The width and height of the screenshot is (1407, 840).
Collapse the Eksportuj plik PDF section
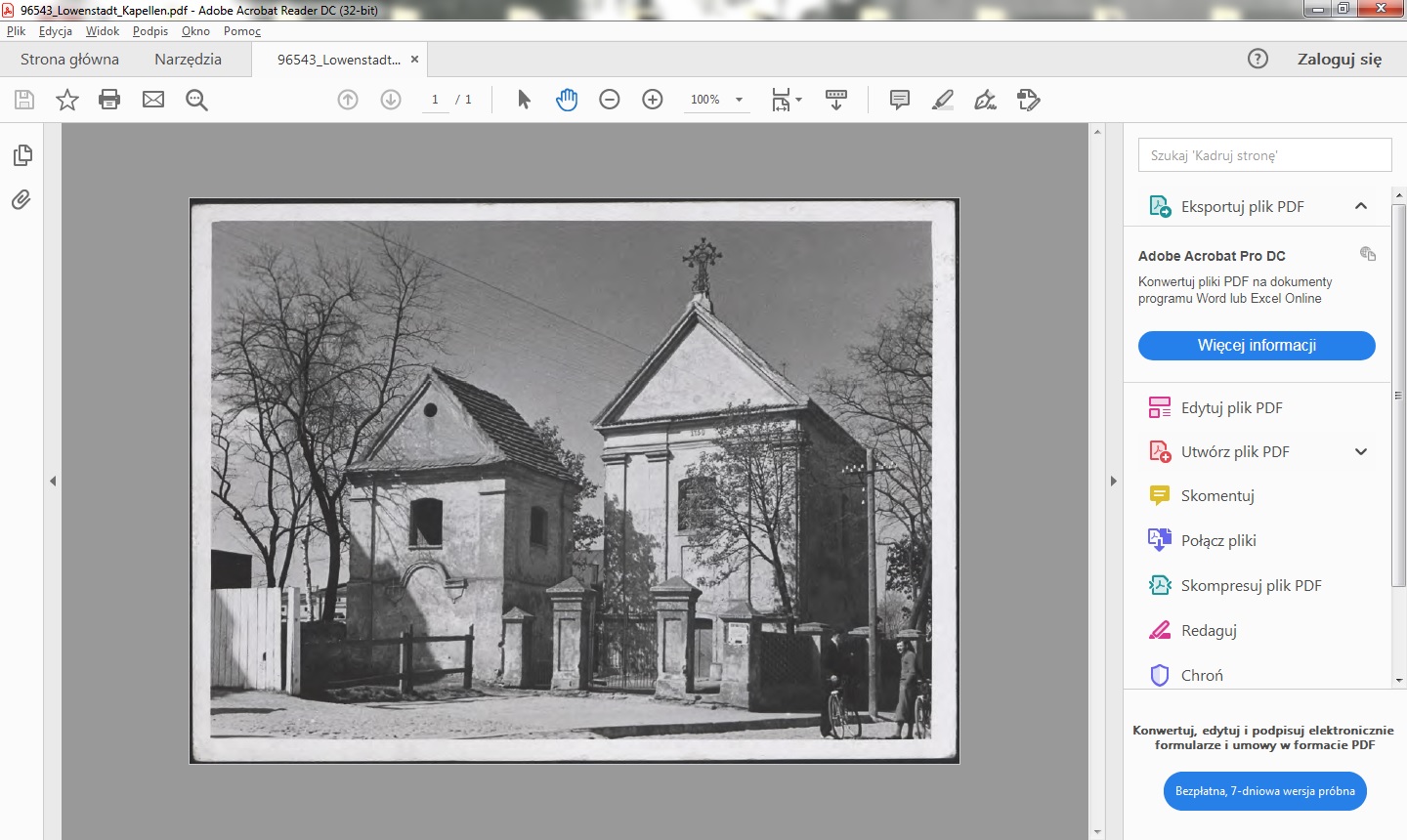pyautogui.click(x=1361, y=206)
